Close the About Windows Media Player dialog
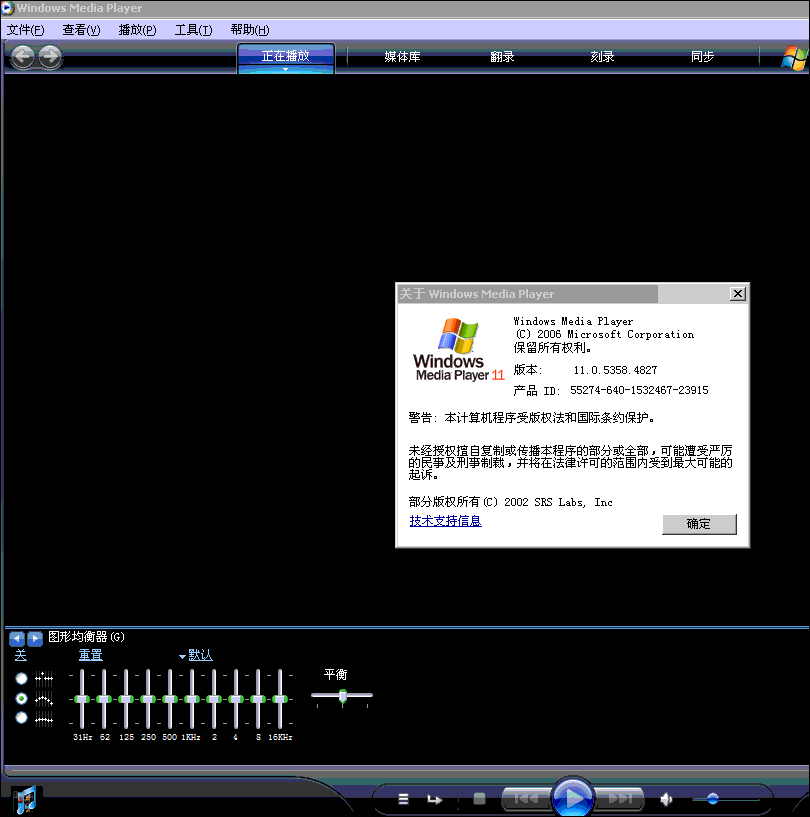 tap(738, 294)
